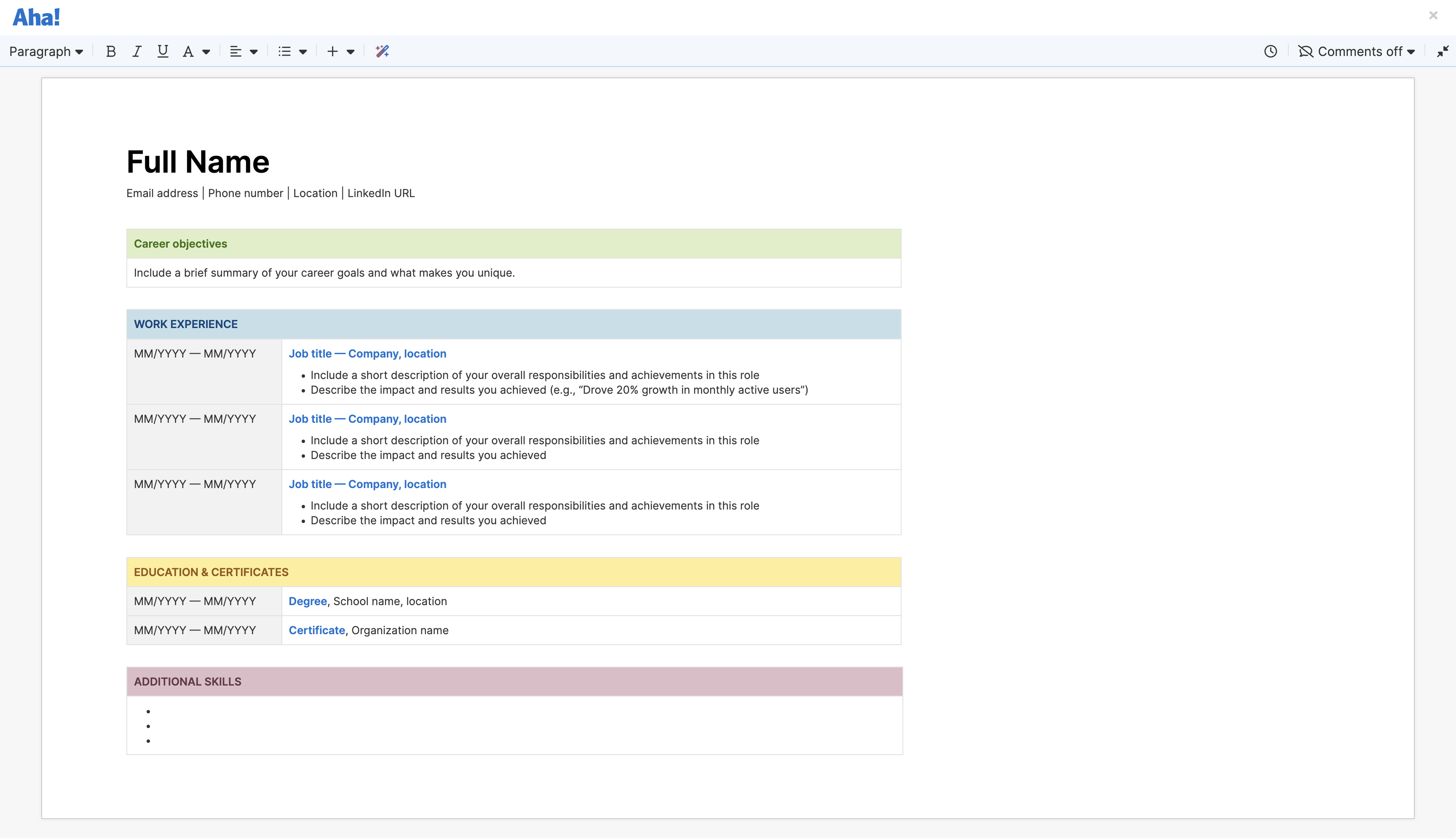Screen dimensions: 1456x838
Task: Collapse the editor from fullscreen
Action: (x=1443, y=52)
